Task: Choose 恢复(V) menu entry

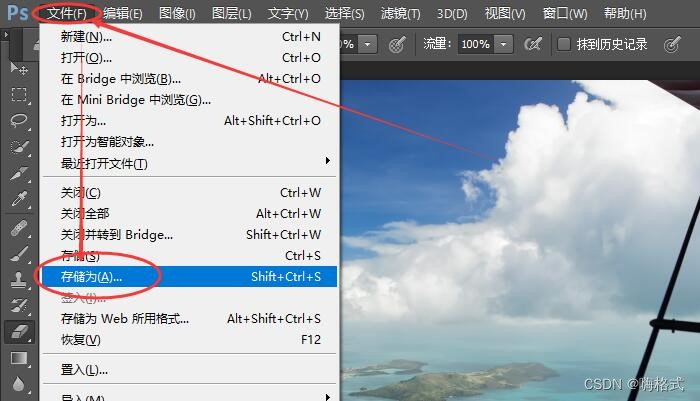Action: click(x=190, y=339)
